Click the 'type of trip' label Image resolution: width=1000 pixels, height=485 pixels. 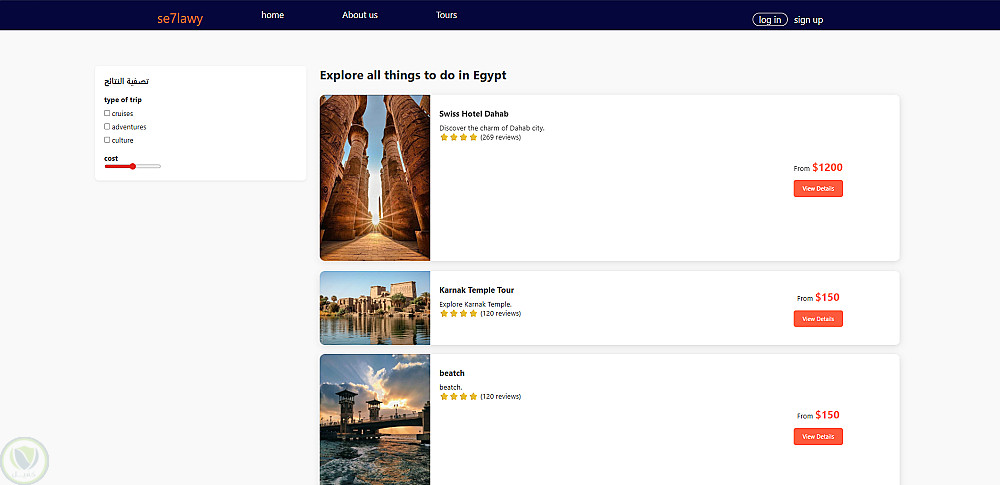coord(123,100)
